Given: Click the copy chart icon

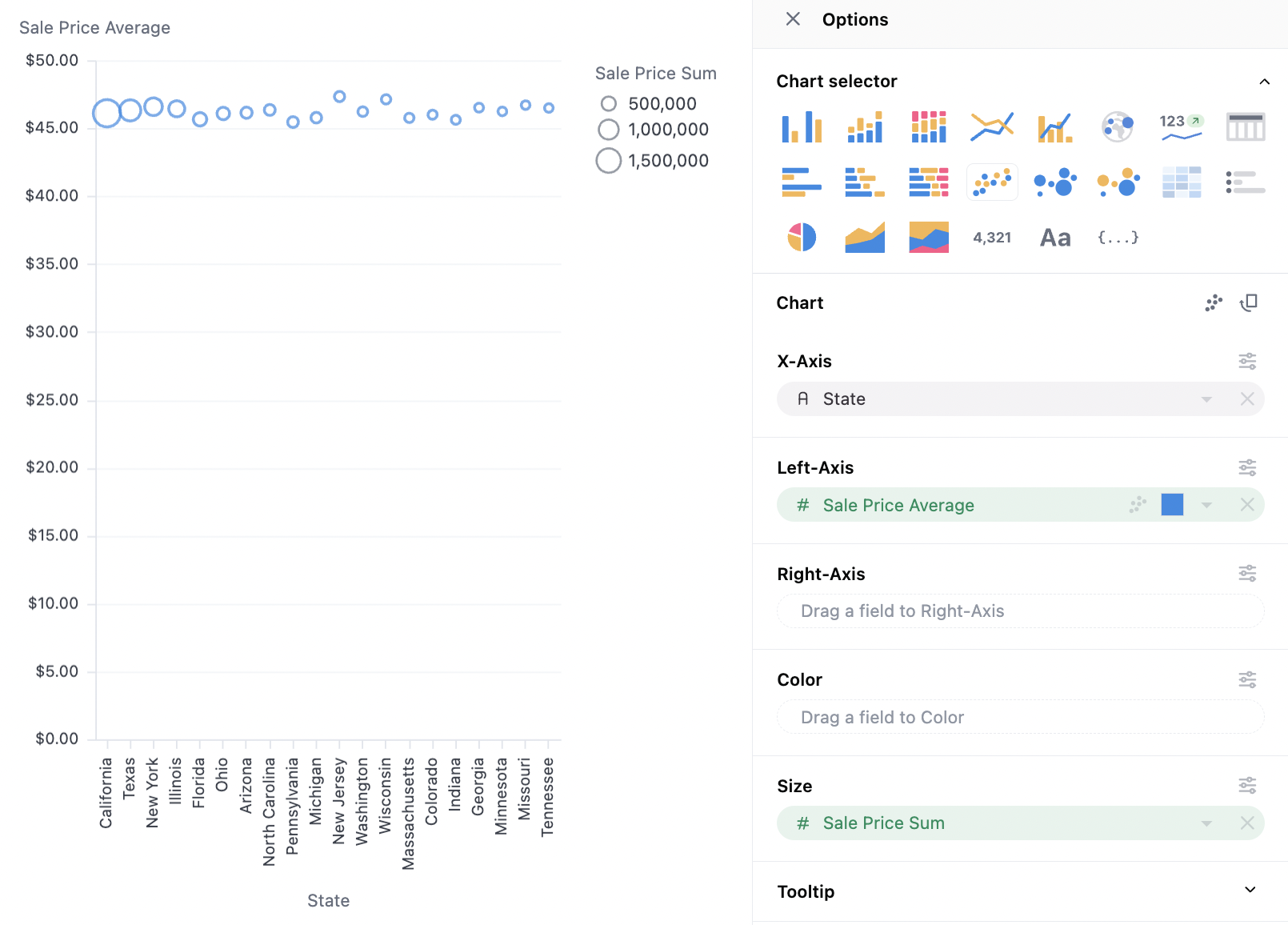Looking at the screenshot, I should pyautogui.click(x=1249, y=302).
